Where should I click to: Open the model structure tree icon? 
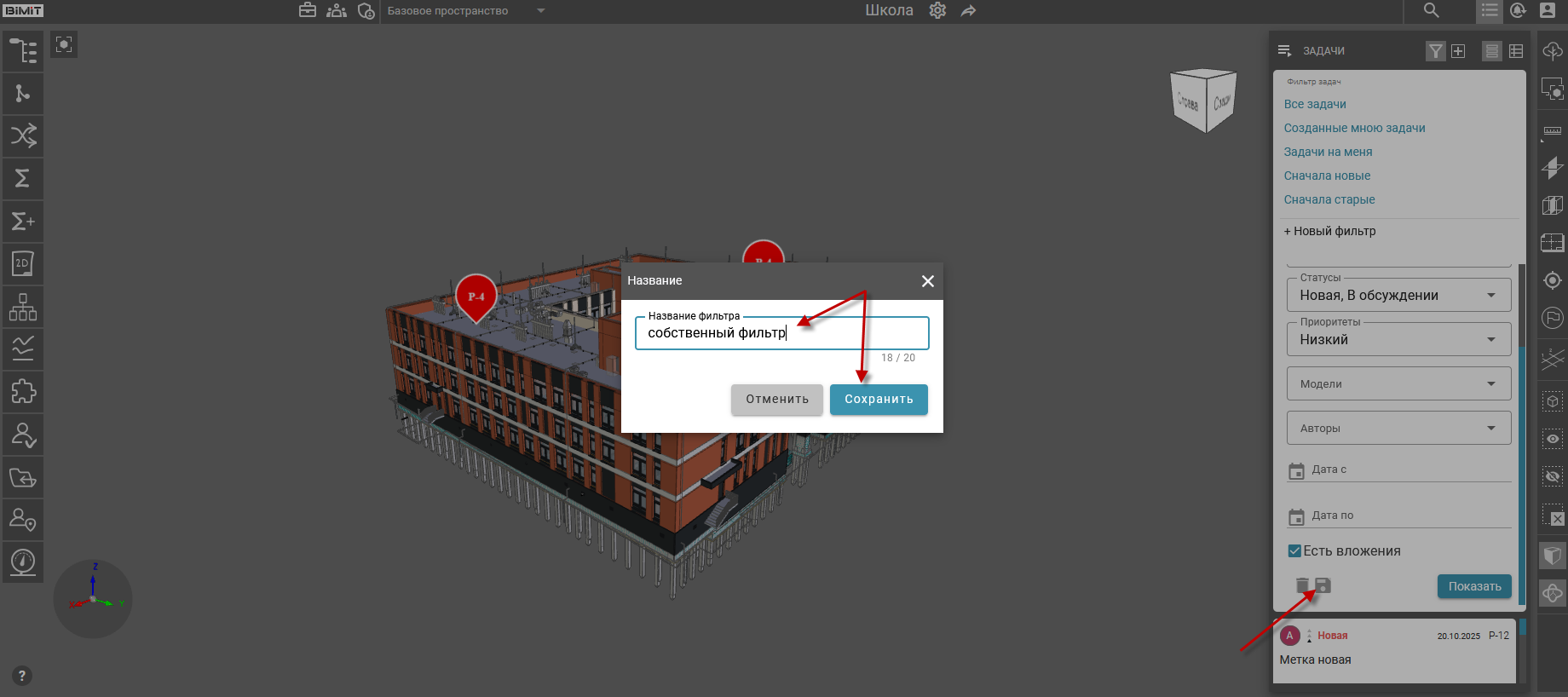[23, 51]
